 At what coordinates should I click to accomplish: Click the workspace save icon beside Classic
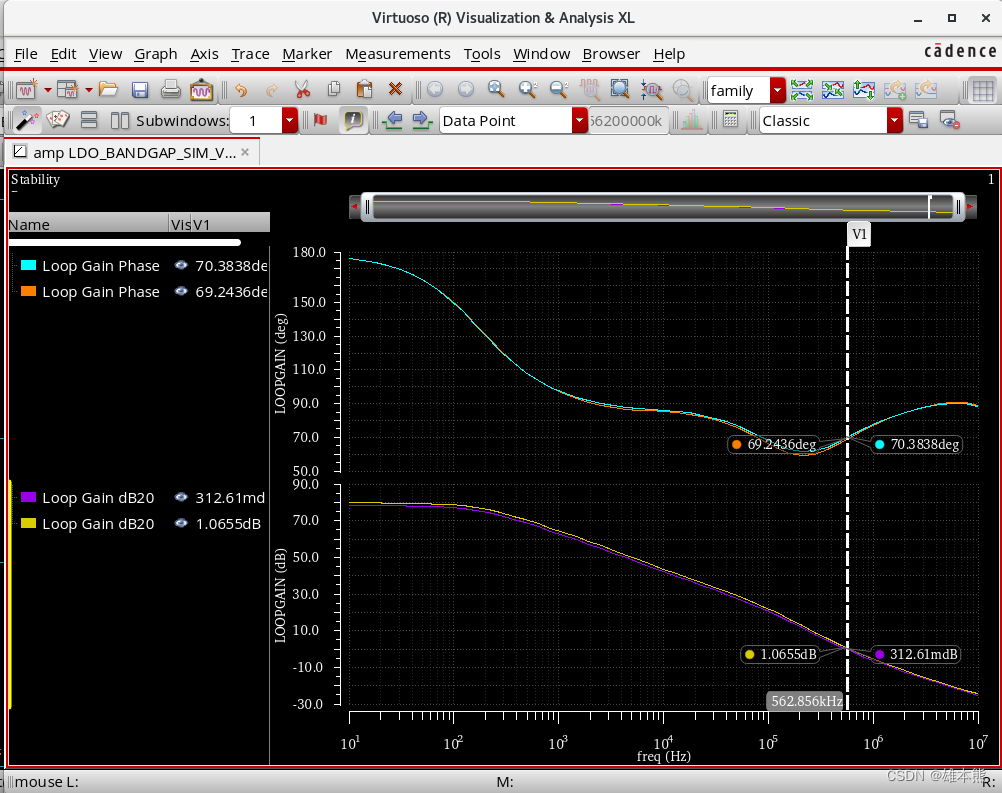pos(918,120)
